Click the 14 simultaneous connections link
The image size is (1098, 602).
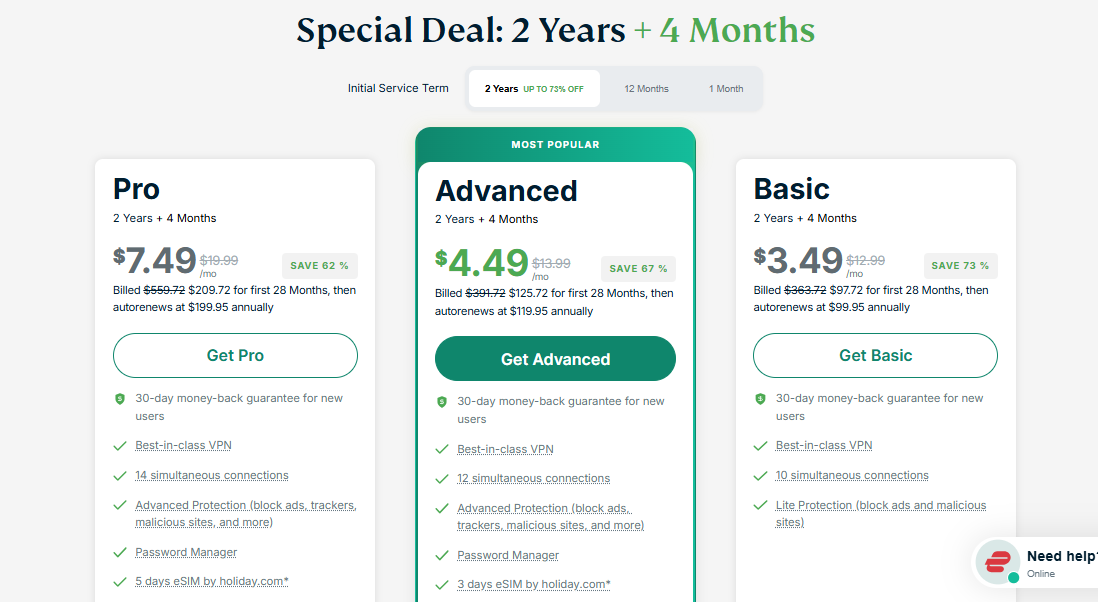tap(212, 475)
